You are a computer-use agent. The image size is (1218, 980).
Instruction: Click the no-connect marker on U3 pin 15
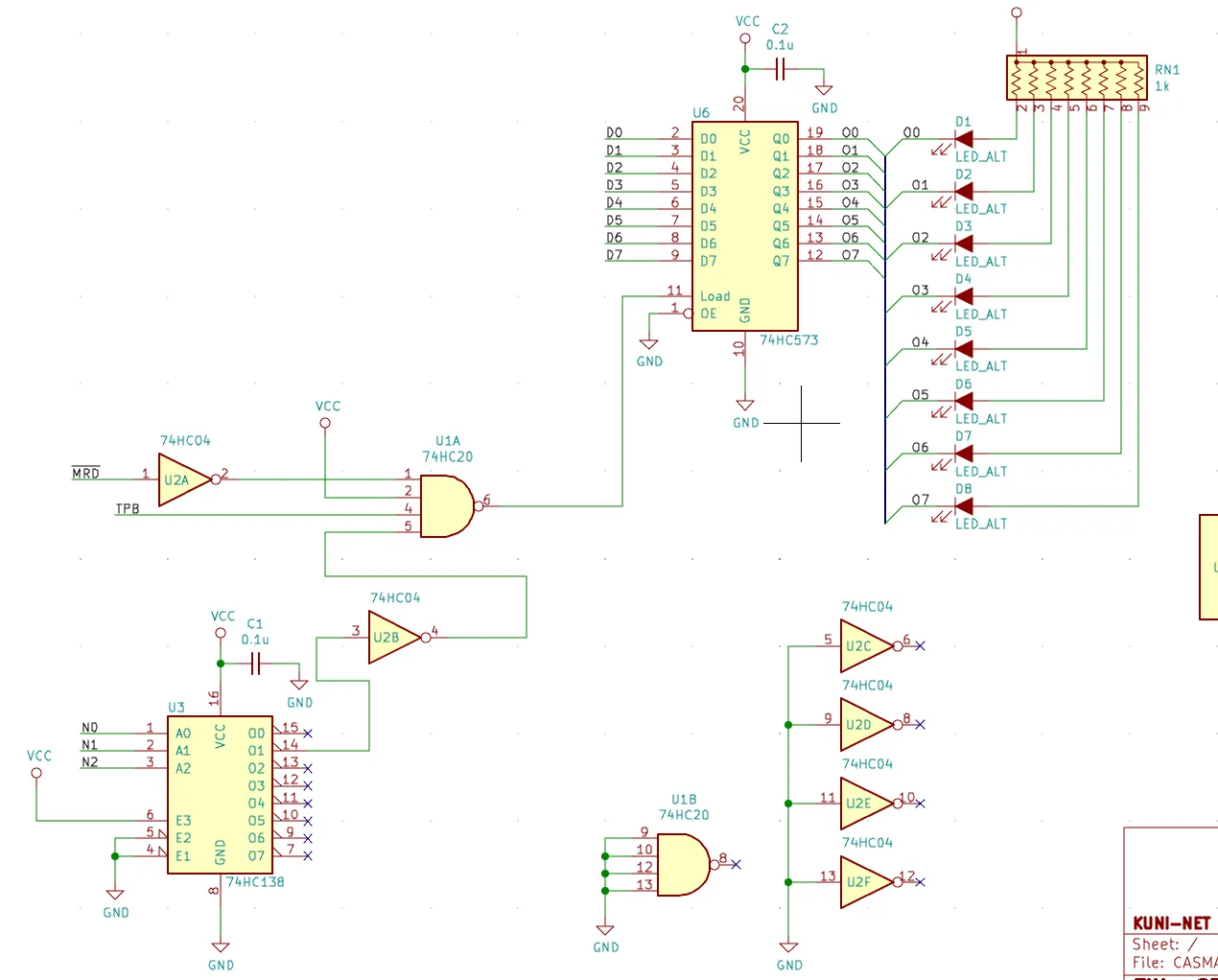coord(307,734)
